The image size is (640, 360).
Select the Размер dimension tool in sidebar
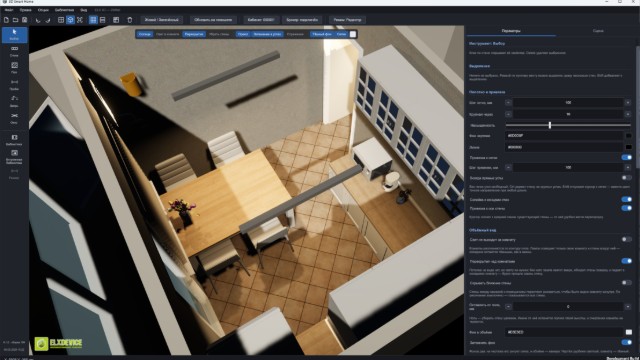[x=14, y=174]
